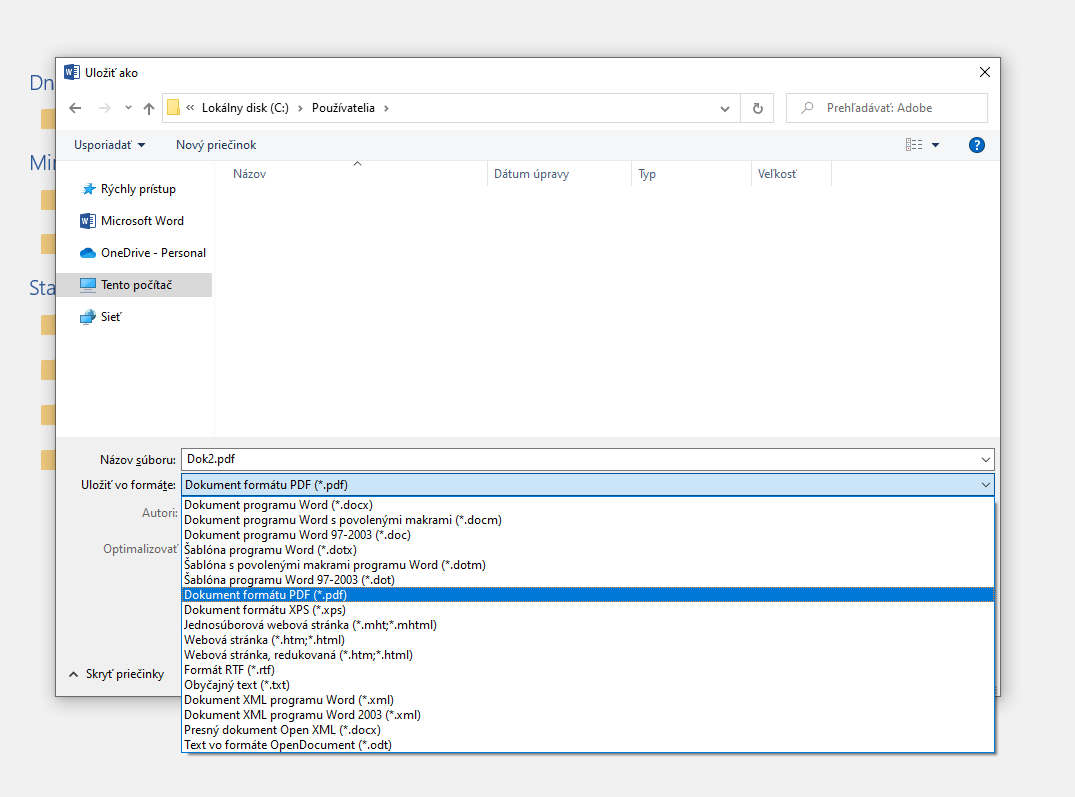1075x797 pixels.
Task: Choose Formát RTF (*.rtf)
Action: (588, 670)
